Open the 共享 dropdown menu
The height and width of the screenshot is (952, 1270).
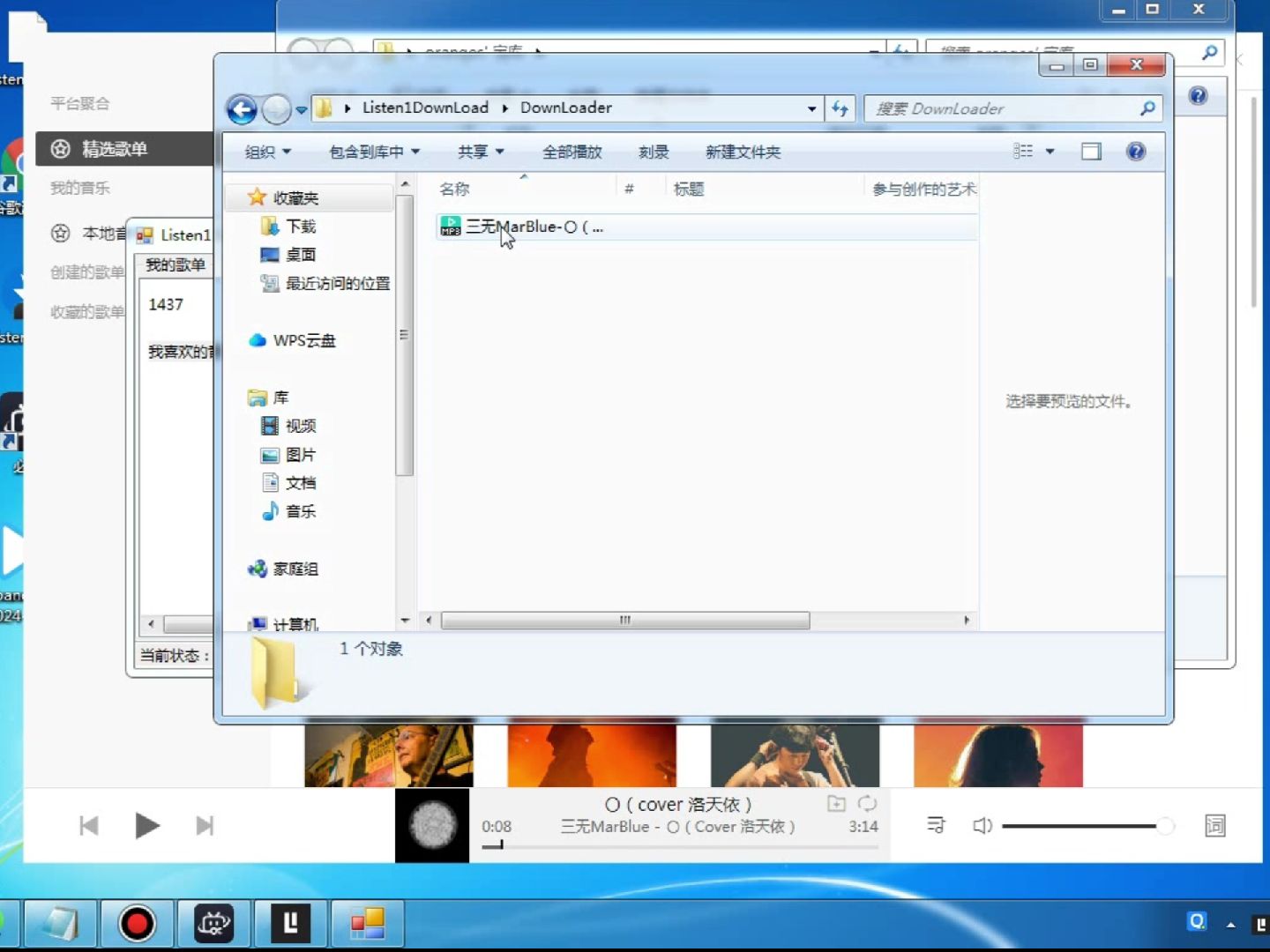(x=481, y=152)
